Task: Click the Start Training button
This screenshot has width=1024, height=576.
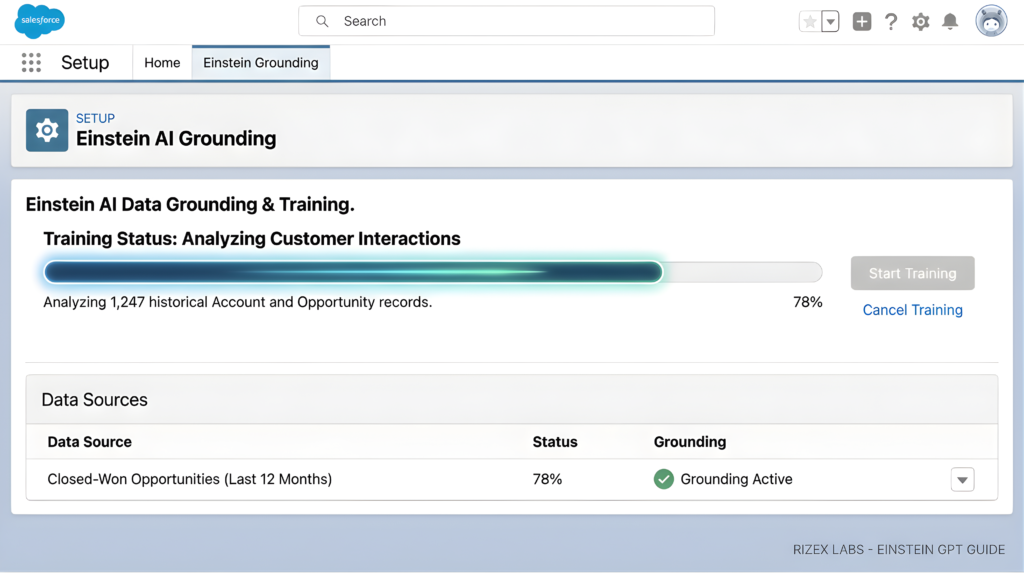Action: [x=912, y=272]
